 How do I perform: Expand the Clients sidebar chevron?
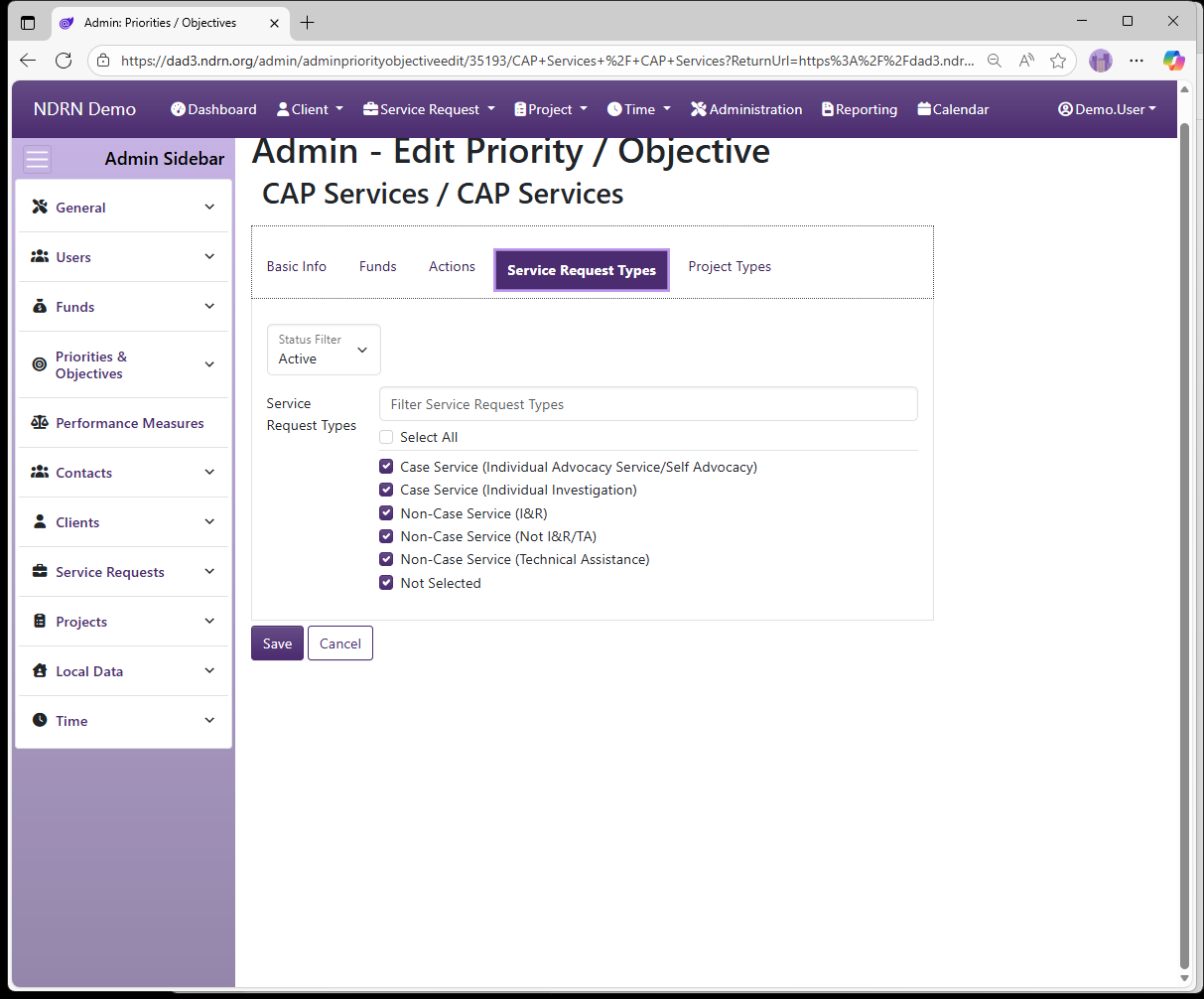209,521
